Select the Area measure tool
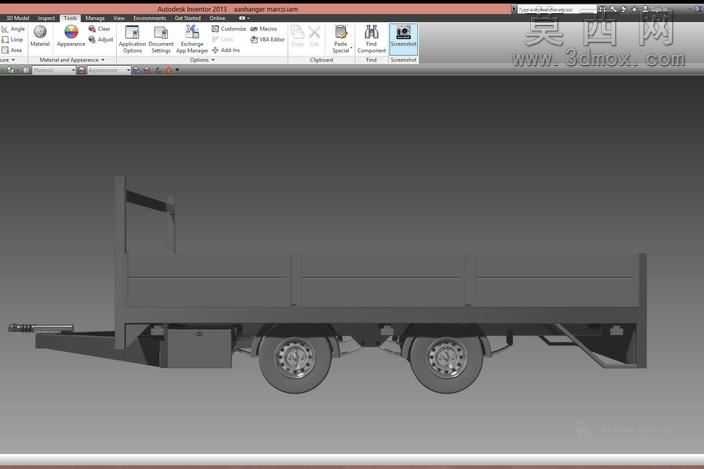The width and height of the screenshot is (704, 469). [x=12, y=50]
